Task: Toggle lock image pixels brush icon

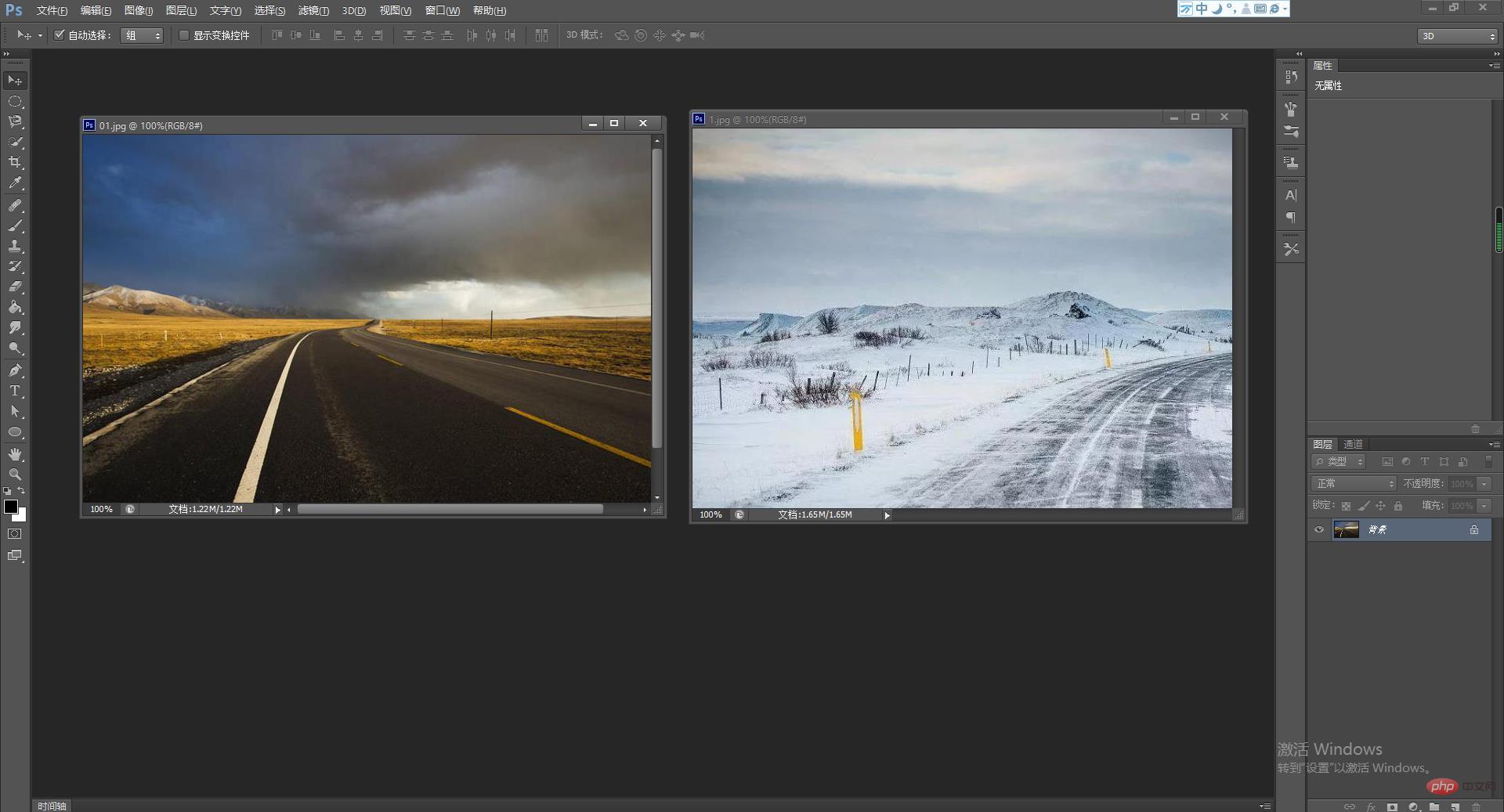Action: click(1364, 506)
